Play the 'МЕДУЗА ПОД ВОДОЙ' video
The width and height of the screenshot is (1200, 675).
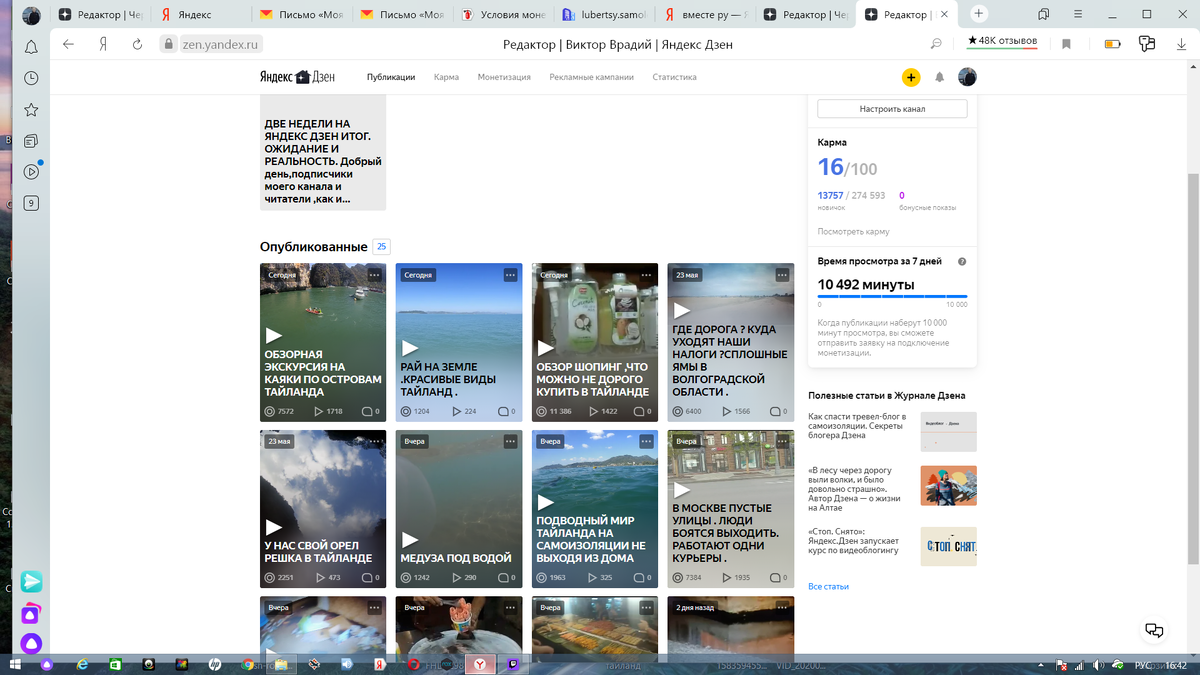(x=409, y=540)
